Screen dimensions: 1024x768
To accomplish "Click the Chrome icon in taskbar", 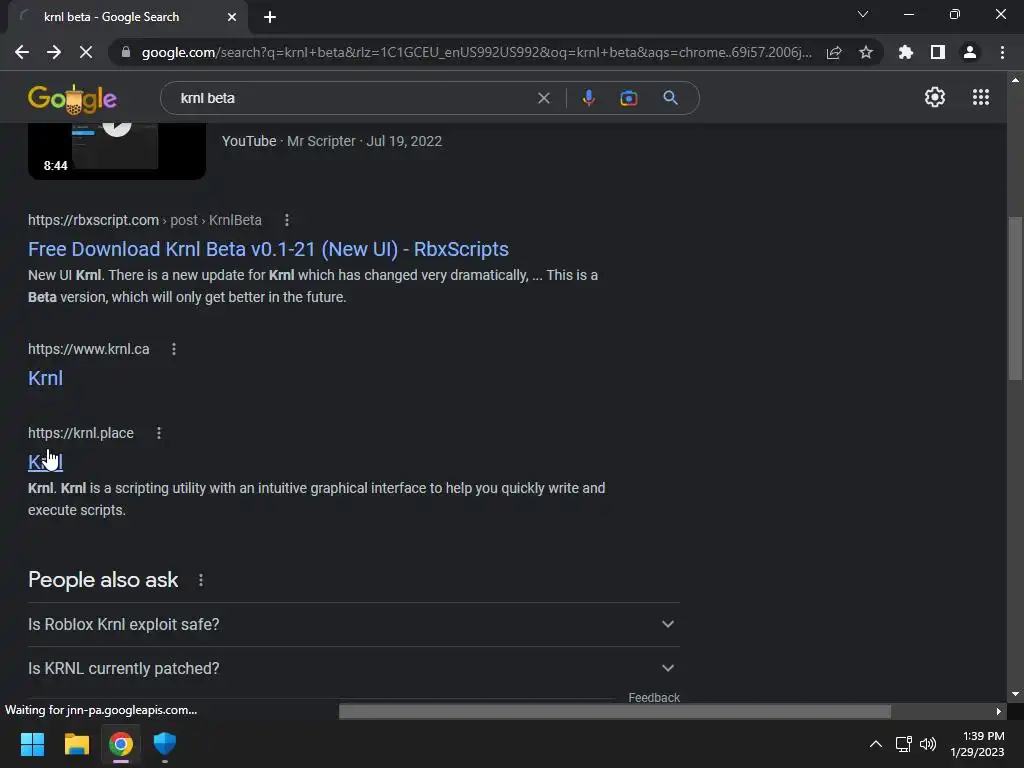I will click(121, 744).
